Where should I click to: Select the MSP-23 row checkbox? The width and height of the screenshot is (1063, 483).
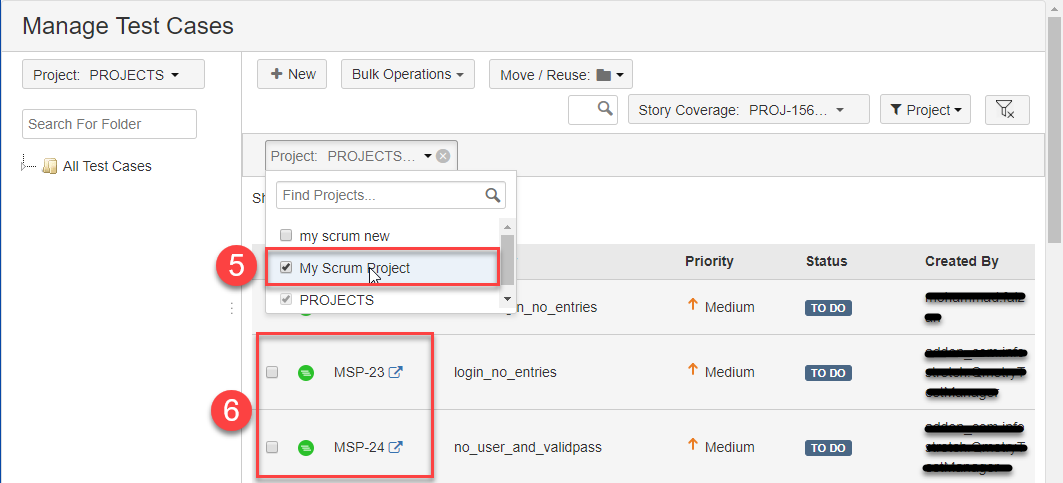point(272,372)
